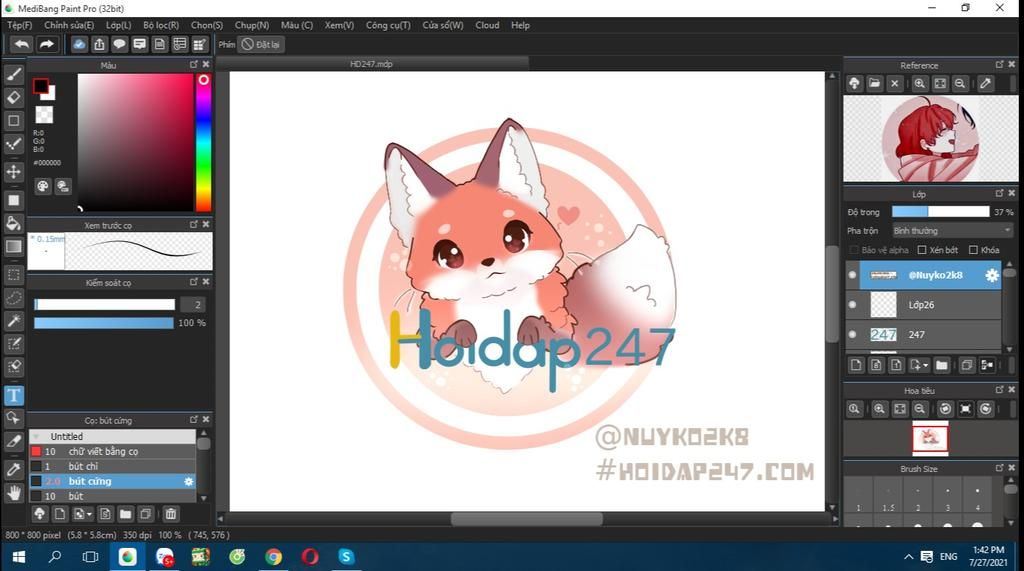This screenshot has width=1024, height=571.
Task: Delete the brush with trash icon
Action: 170,514
